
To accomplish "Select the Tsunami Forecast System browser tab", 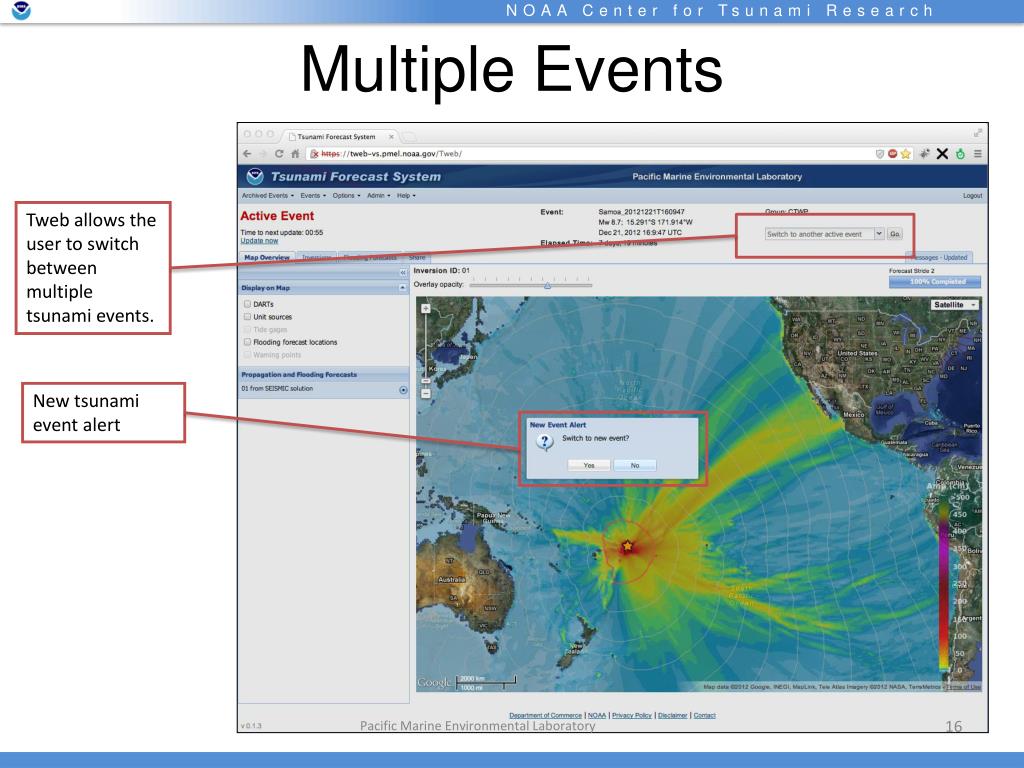I will point(340,136).
